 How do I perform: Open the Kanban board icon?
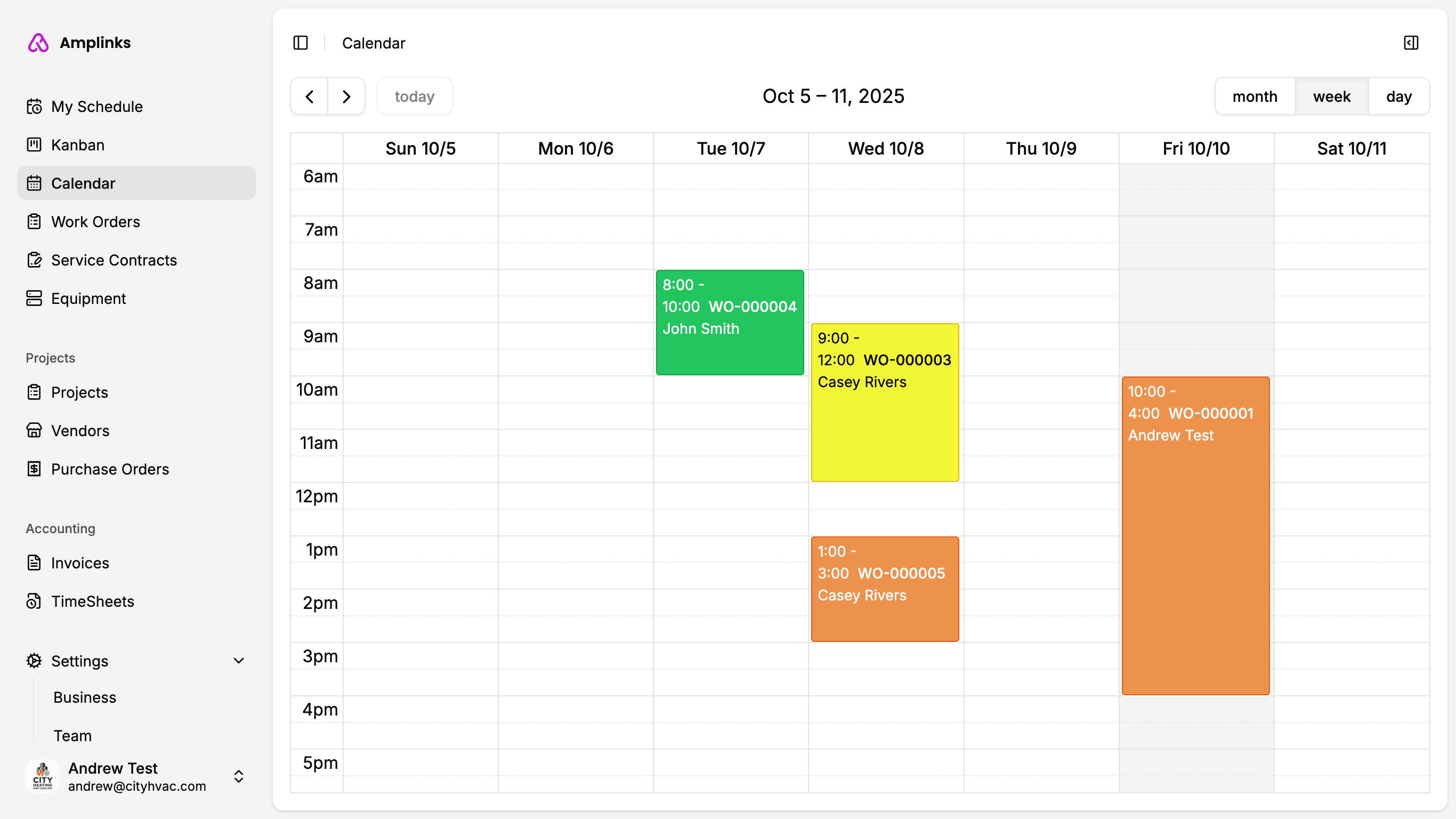[34, 145]
